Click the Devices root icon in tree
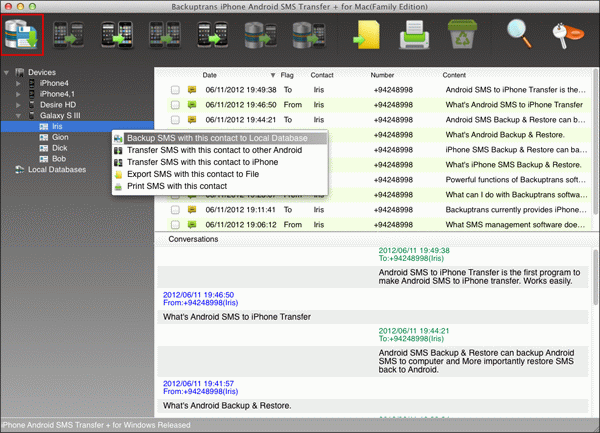This screenshot has height=433, width=600. pos(20,72)
